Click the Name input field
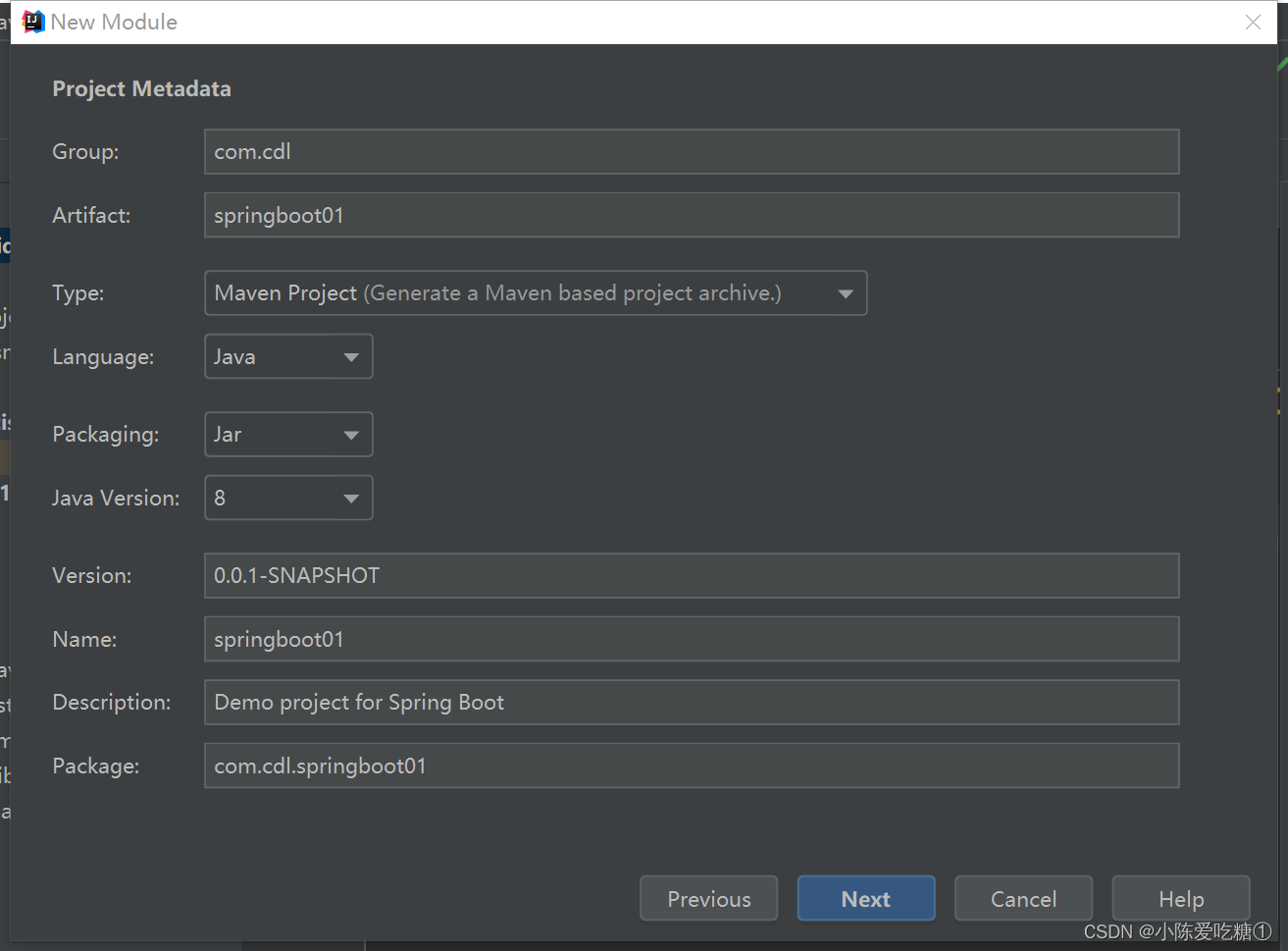Screen dimensions: 1288x951 (692, 639)
